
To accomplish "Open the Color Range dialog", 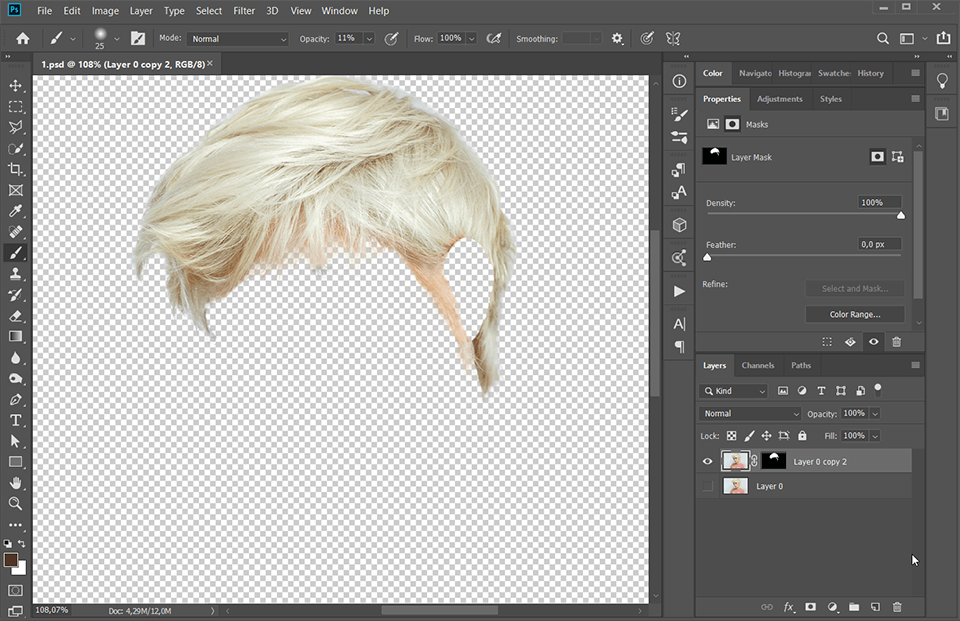I will (x=854, y=313).
